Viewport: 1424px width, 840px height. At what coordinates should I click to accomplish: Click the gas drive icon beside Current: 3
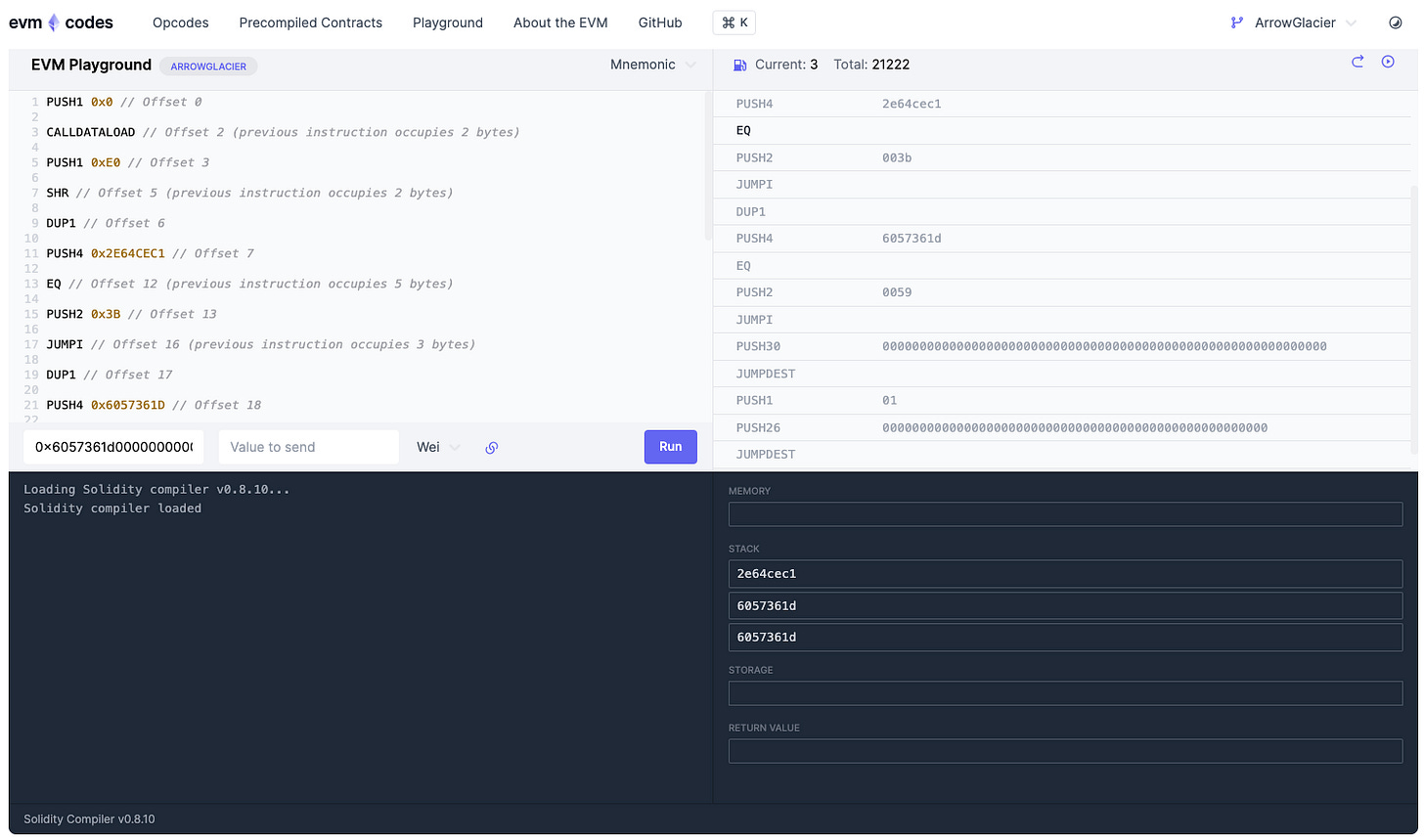(738, 64)
